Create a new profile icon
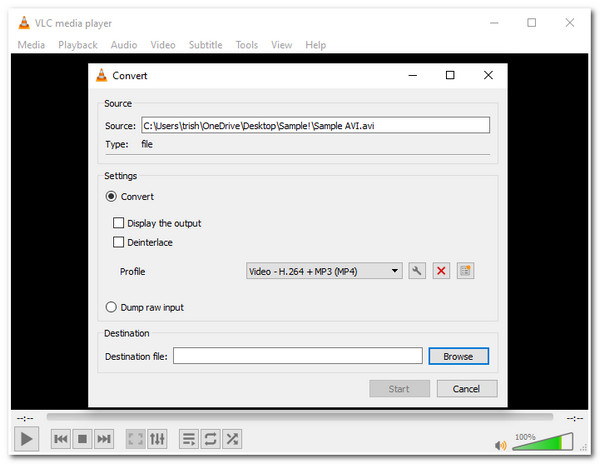 click(465, 271)
